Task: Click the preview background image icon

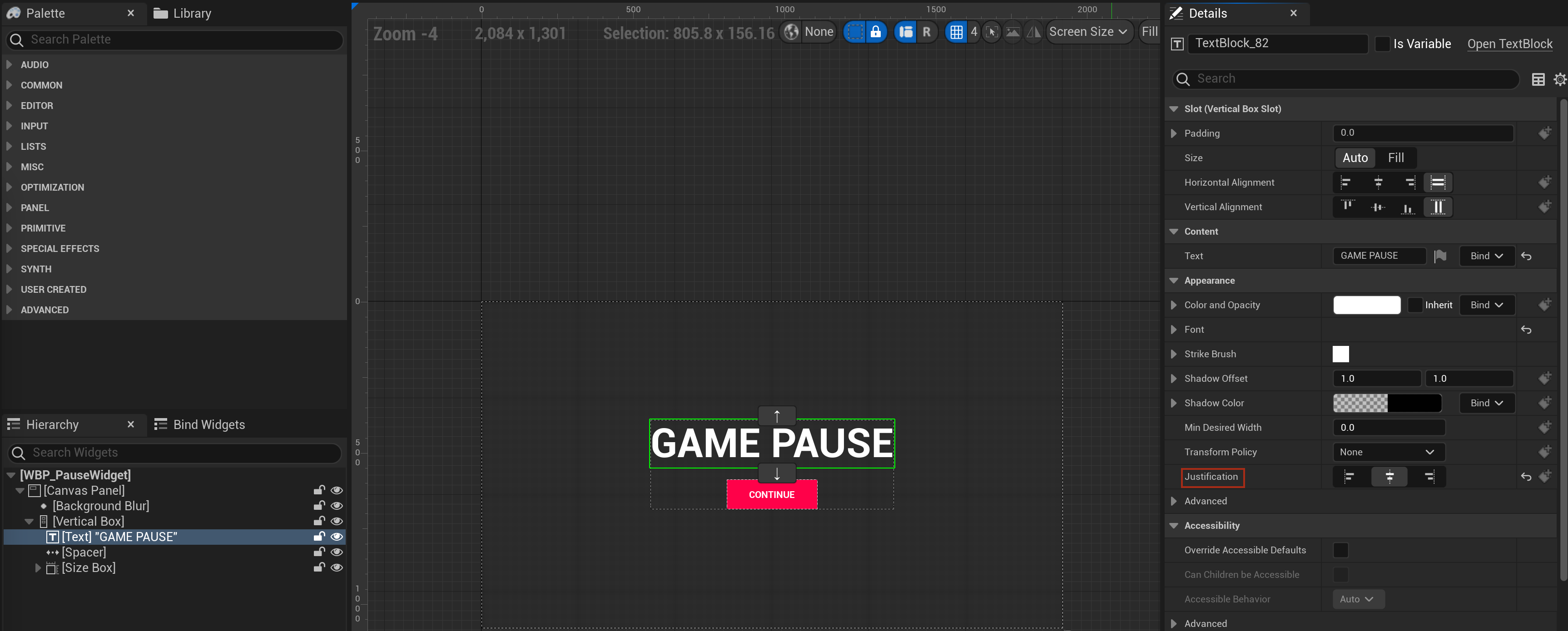Action: coord(1012,32)
